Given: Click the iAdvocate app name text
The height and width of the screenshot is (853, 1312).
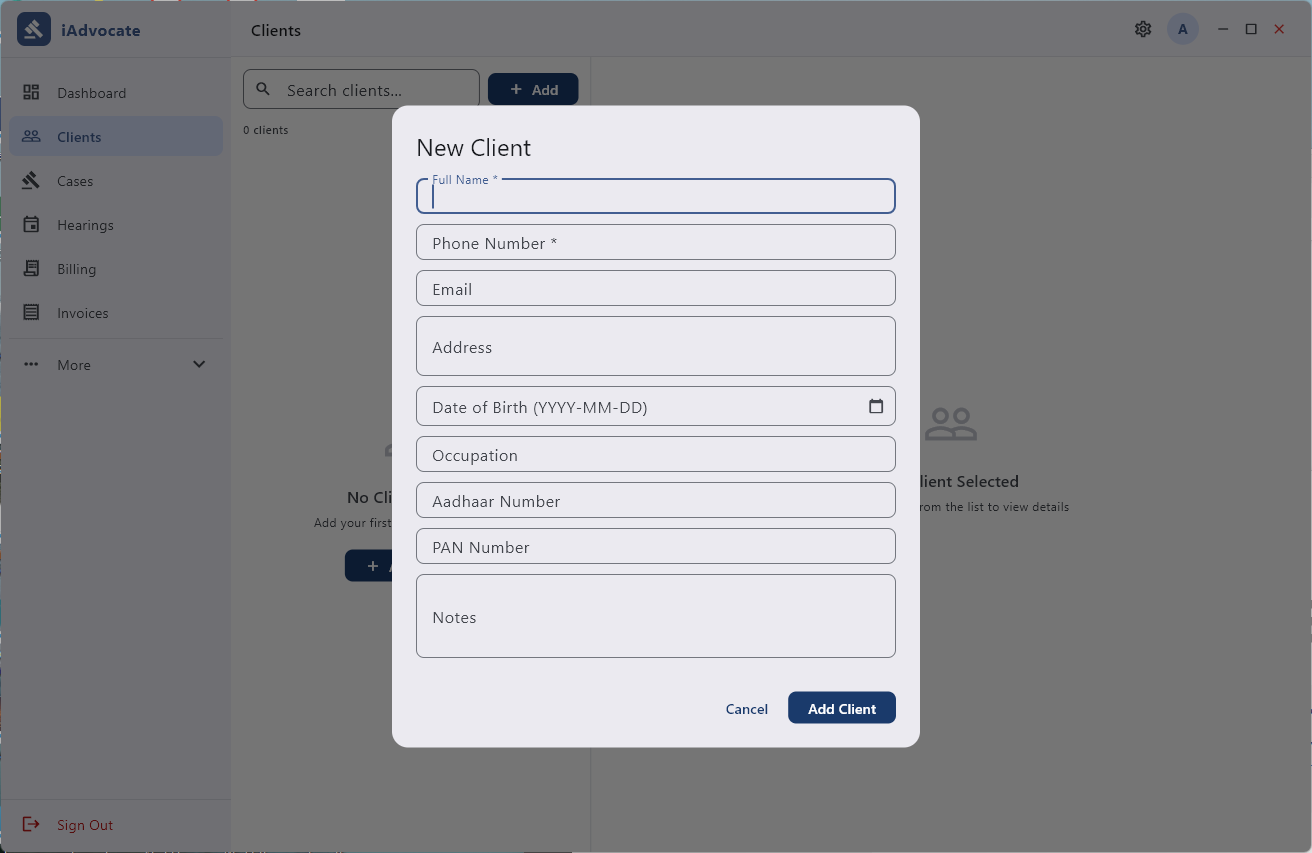Looking at the screenshot, I should pos(101,30).
